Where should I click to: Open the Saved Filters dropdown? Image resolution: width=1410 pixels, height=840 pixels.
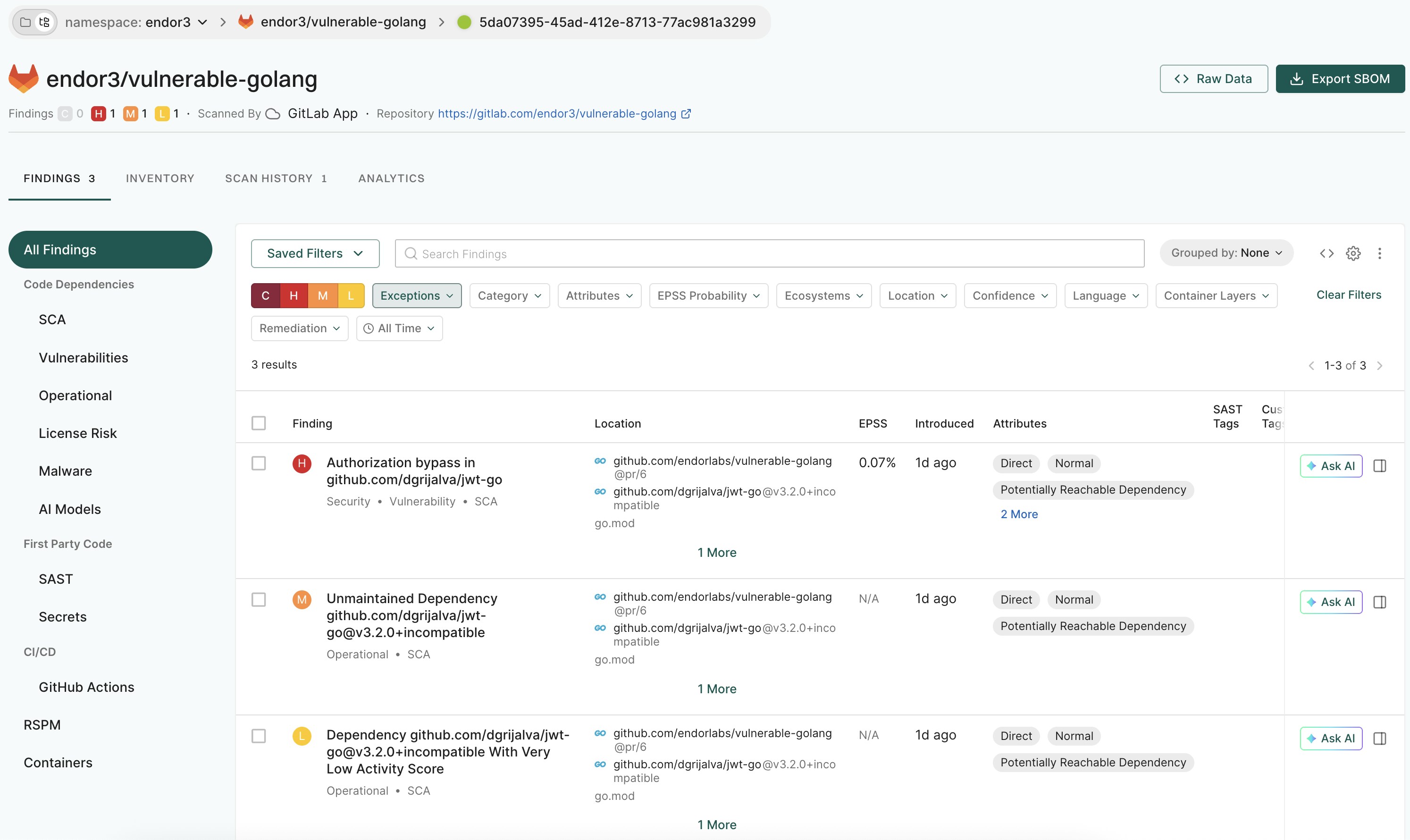click(315, 253)
